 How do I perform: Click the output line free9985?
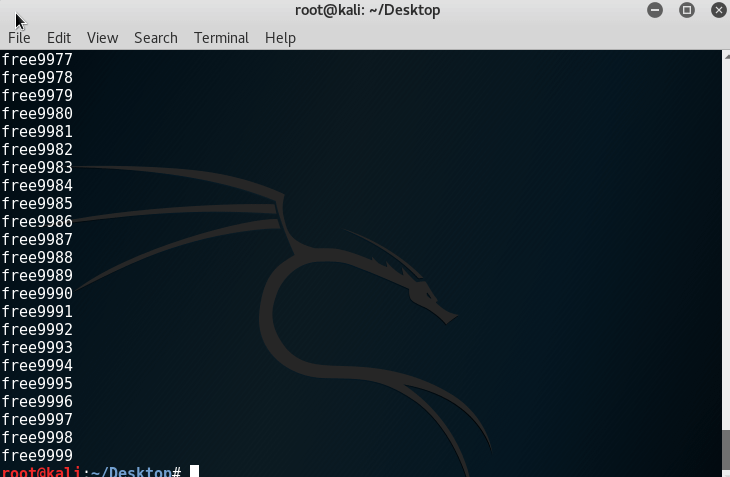tap(37, 203)
